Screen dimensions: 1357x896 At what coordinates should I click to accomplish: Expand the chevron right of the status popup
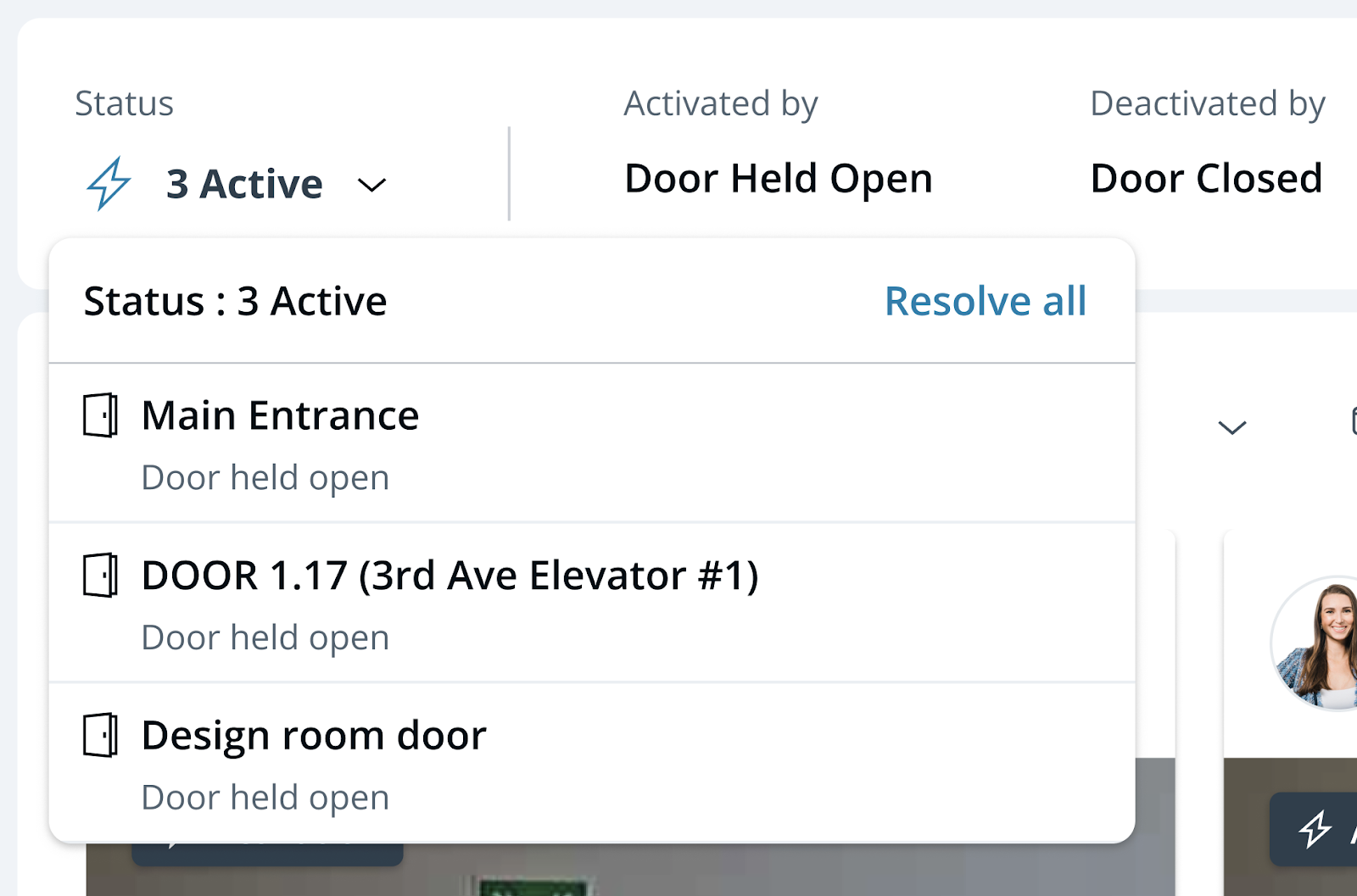coord(1231,427)
